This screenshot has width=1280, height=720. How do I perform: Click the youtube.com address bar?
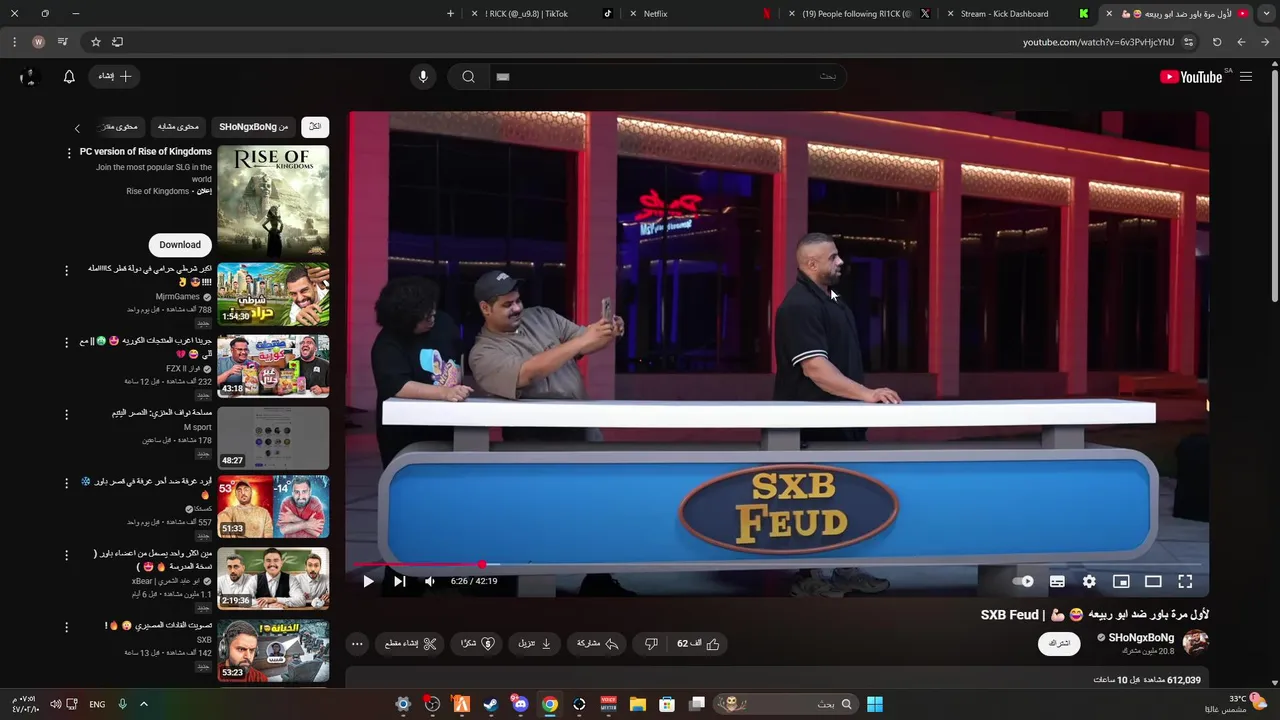tap(1098, 42)
